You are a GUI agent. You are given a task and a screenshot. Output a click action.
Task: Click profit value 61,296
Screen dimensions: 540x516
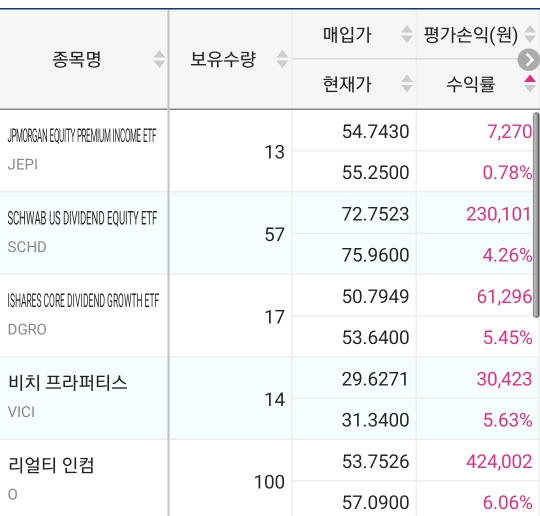(505, 296)
